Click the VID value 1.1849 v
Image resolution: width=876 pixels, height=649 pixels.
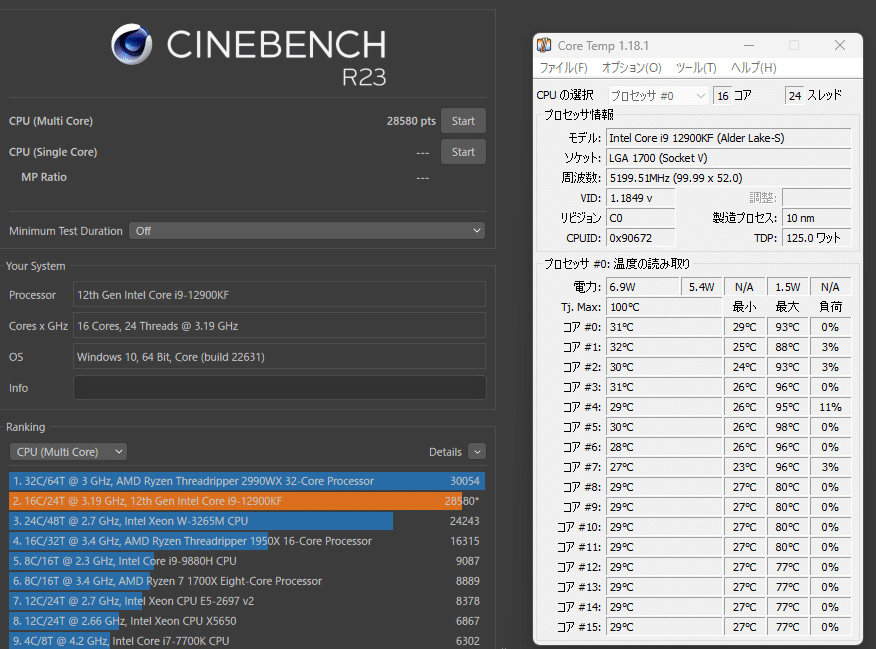coord(640,198)
